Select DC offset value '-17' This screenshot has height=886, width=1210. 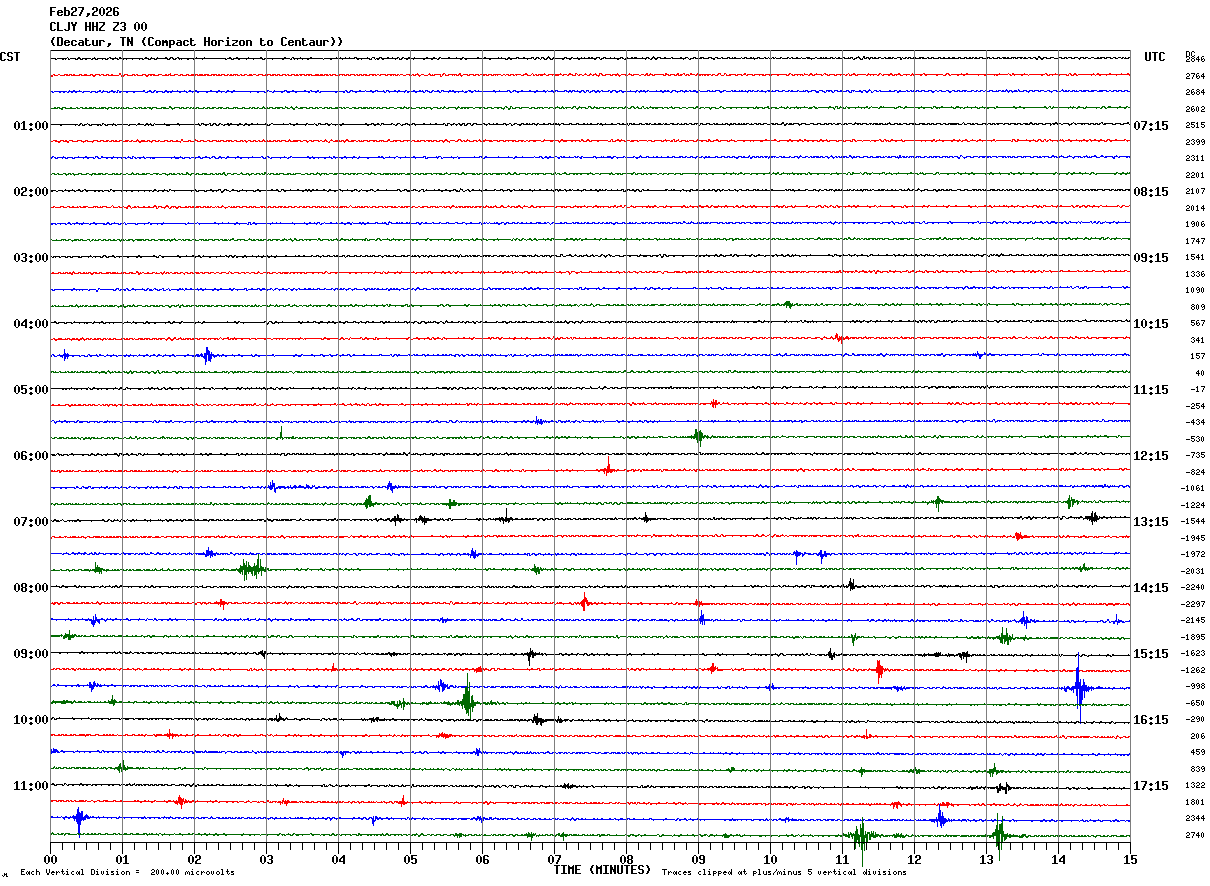pyautogui.click(x=1197, y=390)
